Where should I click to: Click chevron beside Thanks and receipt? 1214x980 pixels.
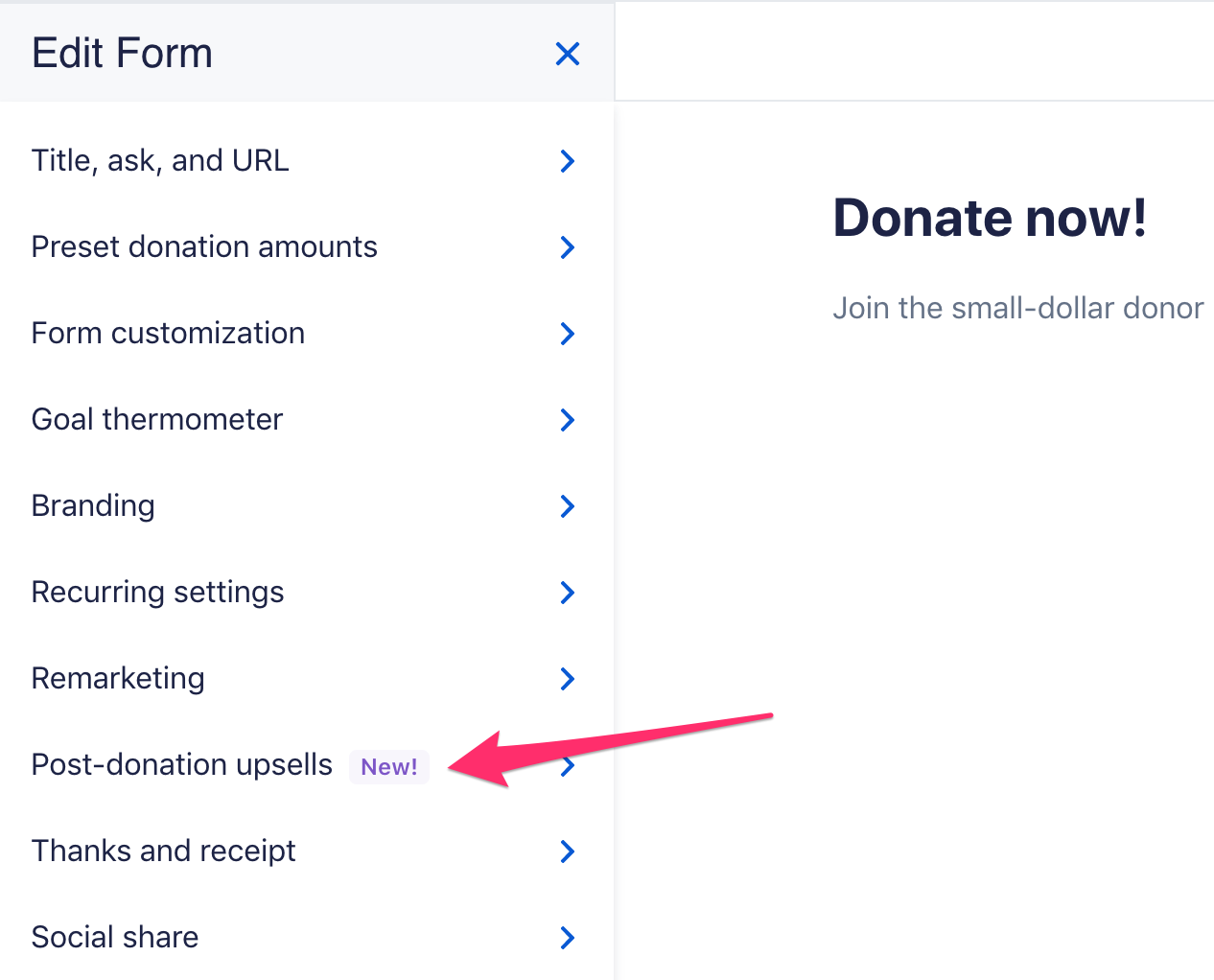568,852
